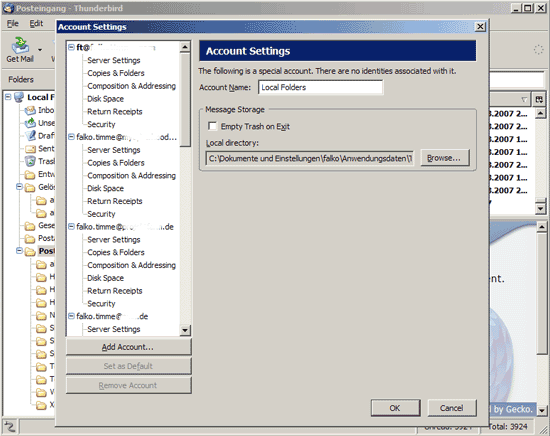Select Disk Space under second falko.timme account
The height and width of the screenshot is (436, 550).
click(106, 188)
